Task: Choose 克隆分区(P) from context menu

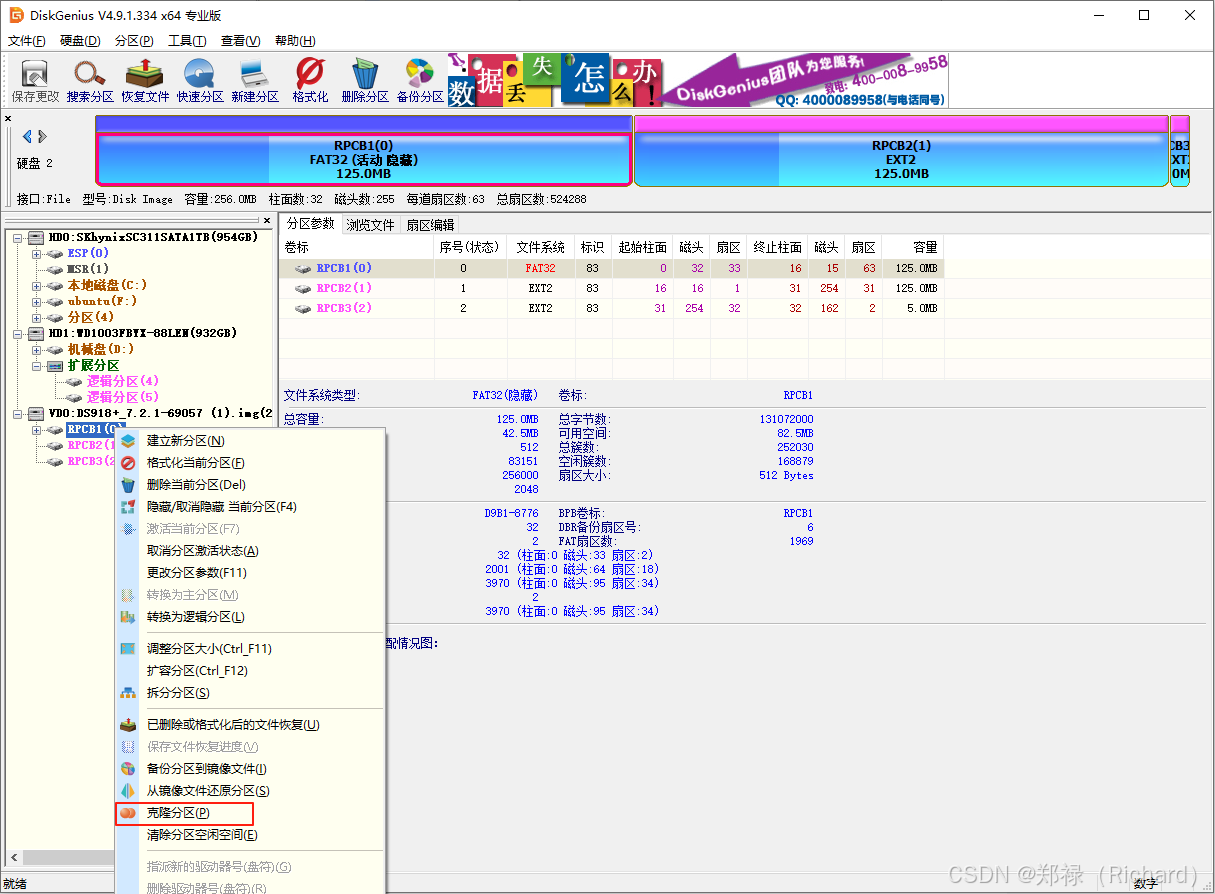Action: coord(250,813)
